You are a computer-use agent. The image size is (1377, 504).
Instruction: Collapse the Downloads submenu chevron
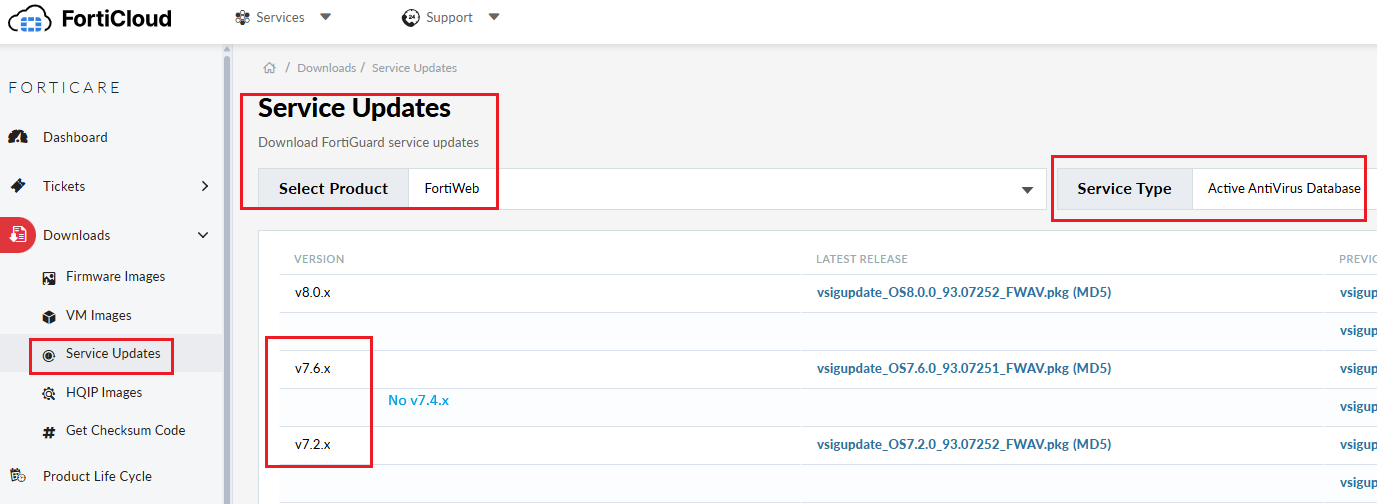pyautogui.click(x=203, y=235)
